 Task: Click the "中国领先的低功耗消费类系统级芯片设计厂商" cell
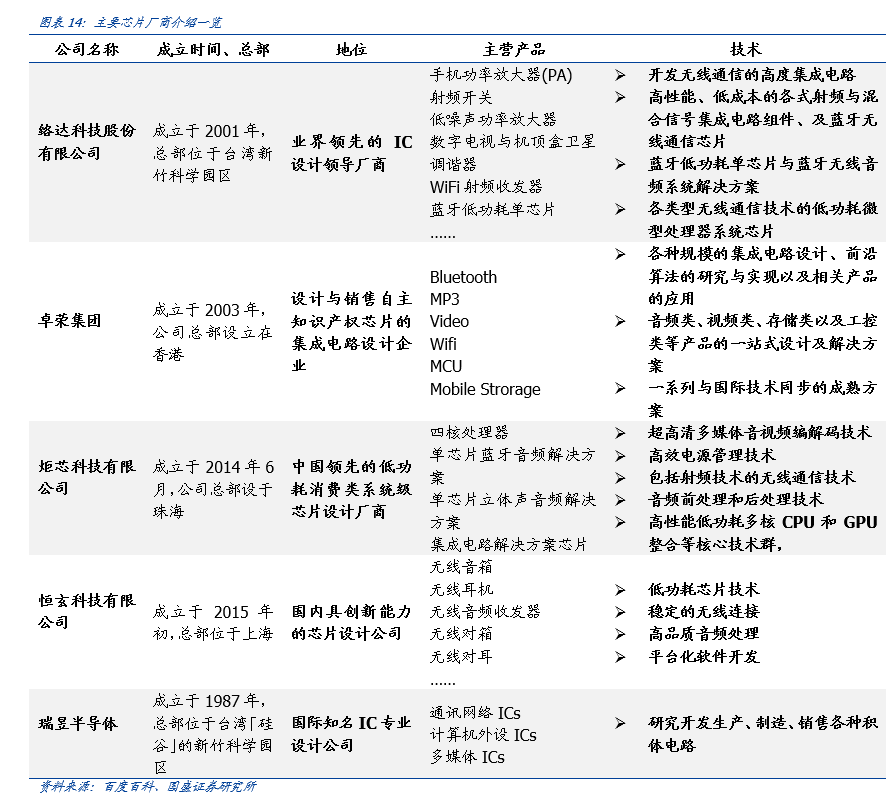(x=352, y=489)
